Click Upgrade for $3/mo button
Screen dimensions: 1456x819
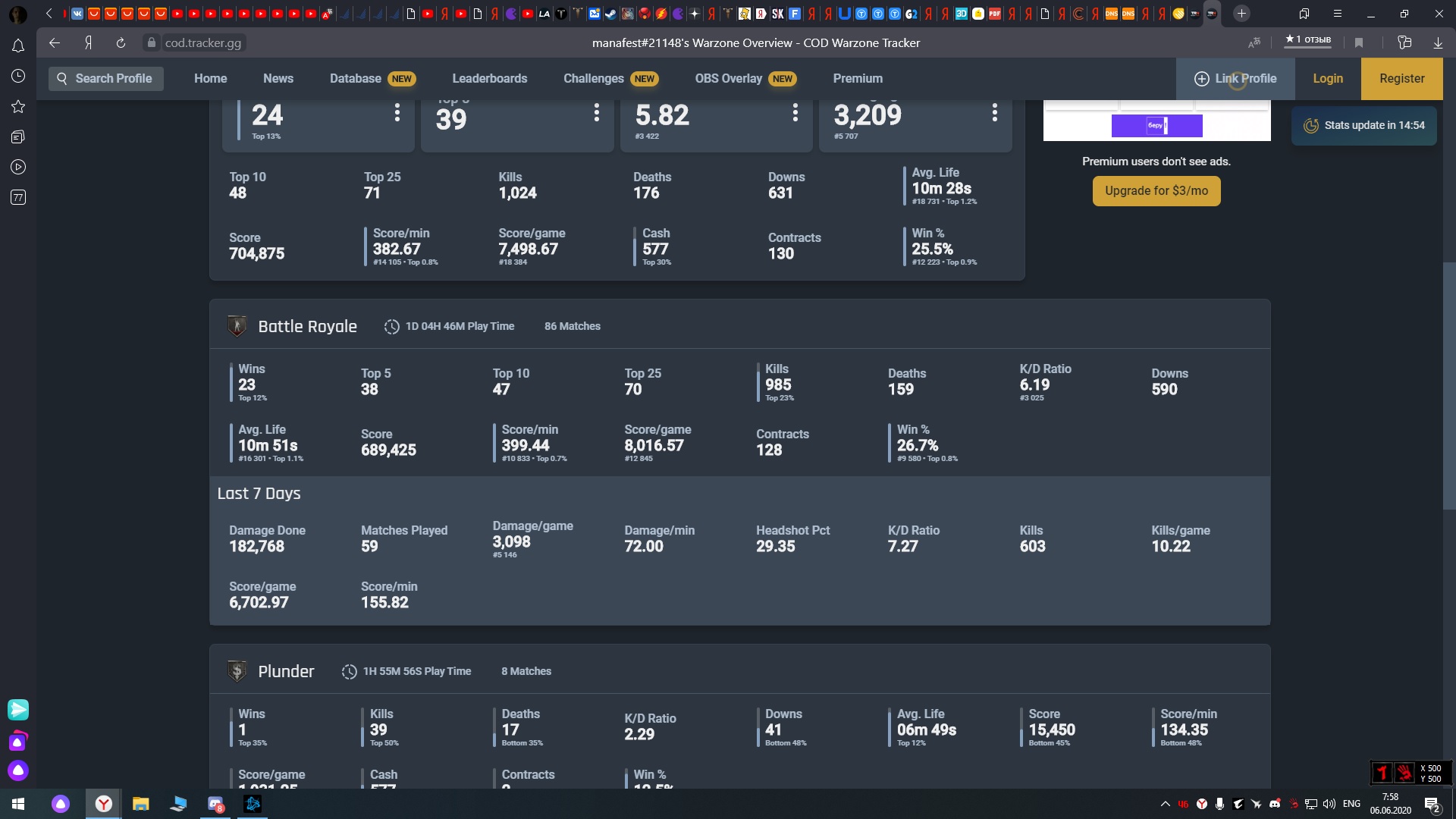click(x=1156, y=190)
